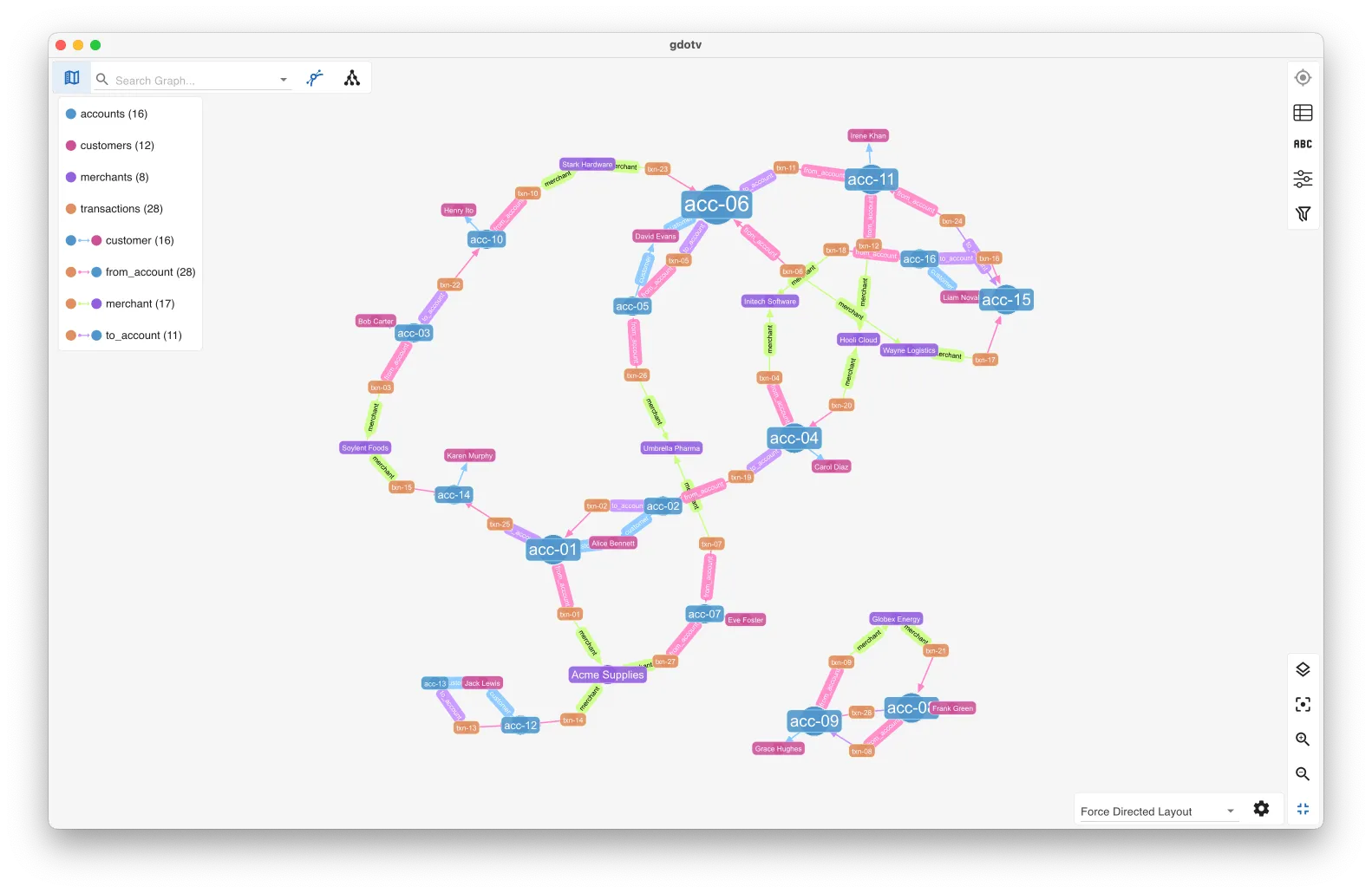Toggle the ABC labels icon
1372x893 pixels.
coord(1303,144)
